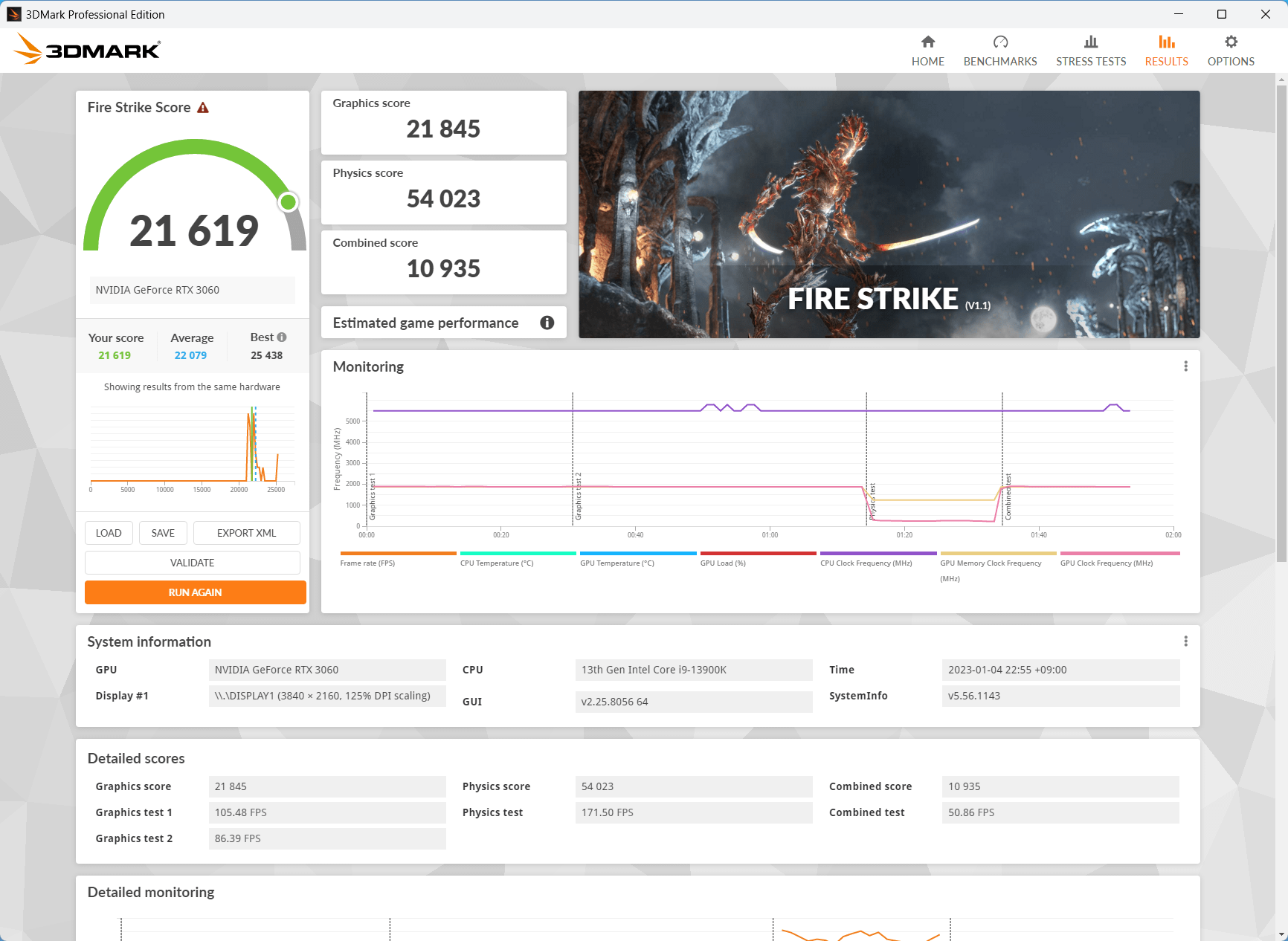Viewport: 1288px width, 941px height.
Task: Click the Display #1 value field
Action: 327,696
